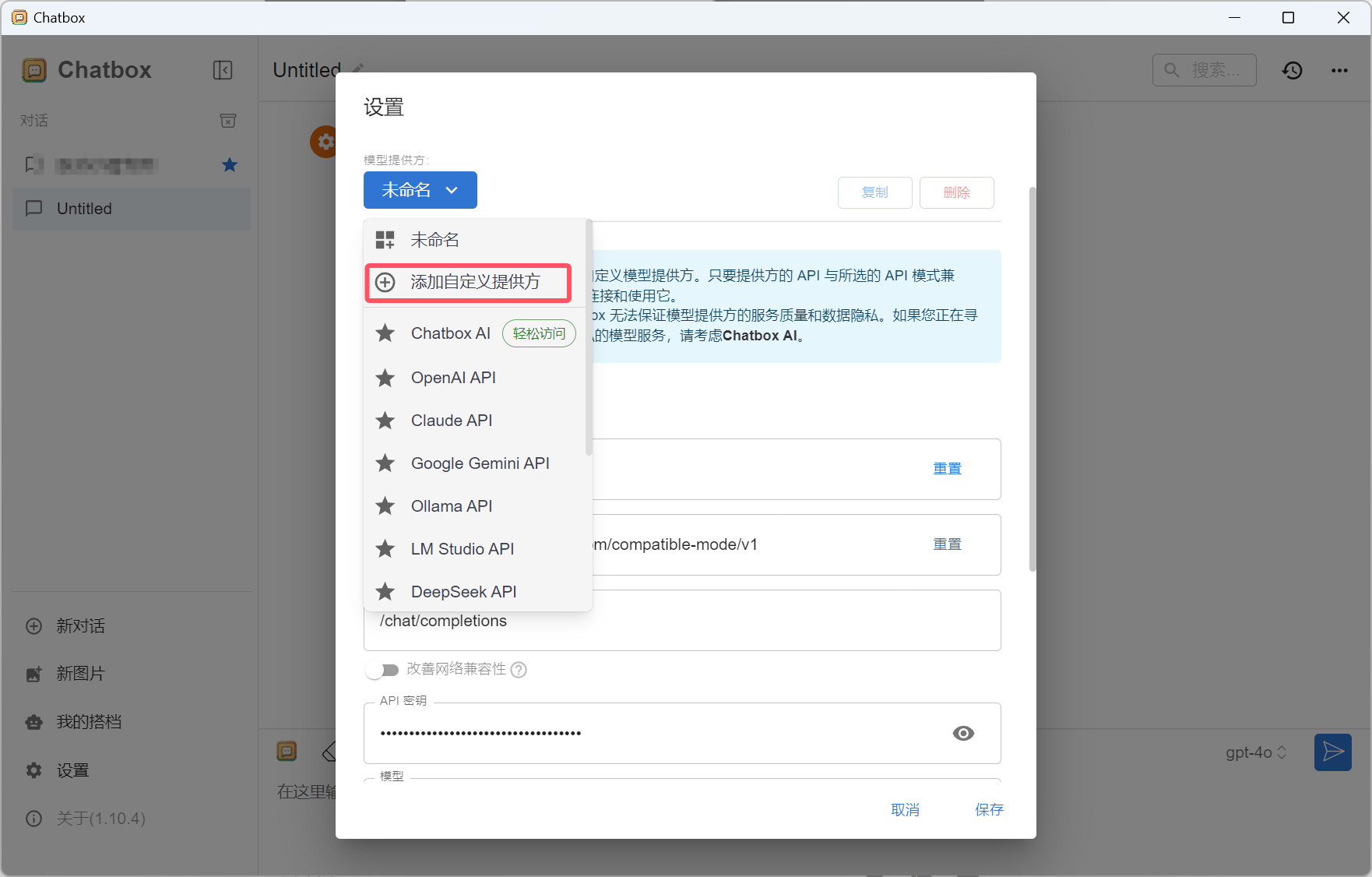
Task: Select OpenAI API provider
Action: [475, 378]
